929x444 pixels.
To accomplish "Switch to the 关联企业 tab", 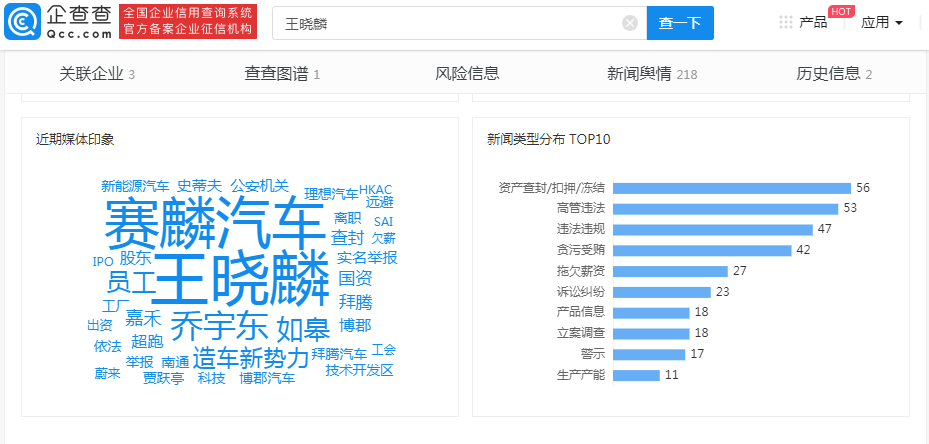I will pyautogui.click(x=97, y=74).
